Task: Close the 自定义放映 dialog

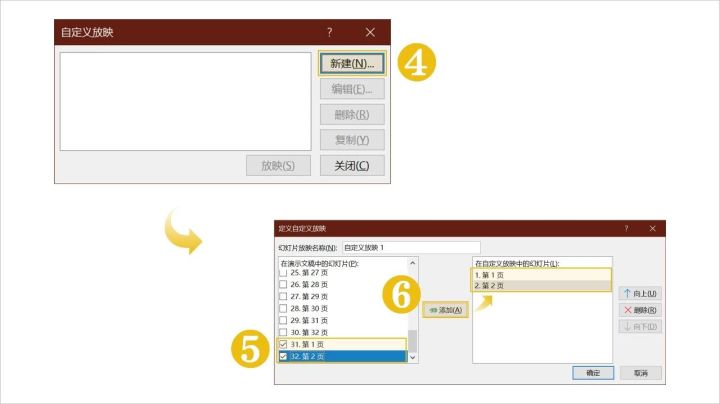Action: tap(370, 32)
